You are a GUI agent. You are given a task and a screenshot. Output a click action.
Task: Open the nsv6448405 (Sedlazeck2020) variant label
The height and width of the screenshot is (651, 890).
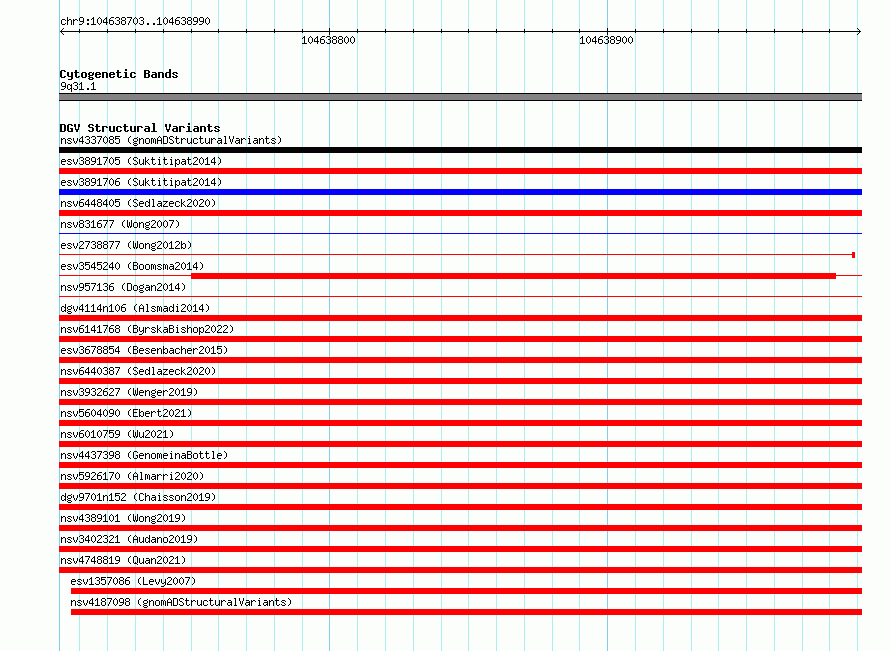(138, 203)
